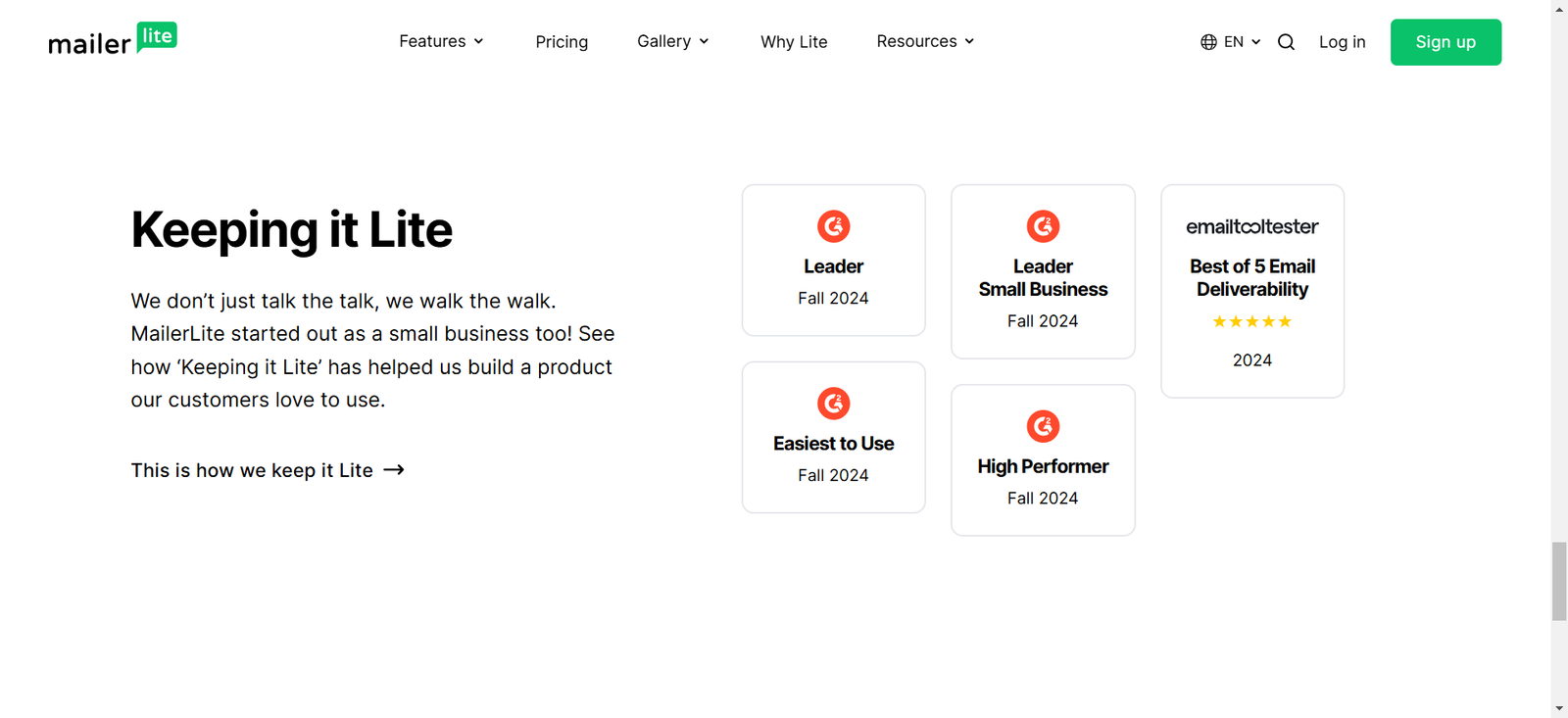The width and height of the screenshot is (1568, 718).
Task: Click G2 logo on High Performer card
Action: pyautogui.click(x=1043, y=426)
